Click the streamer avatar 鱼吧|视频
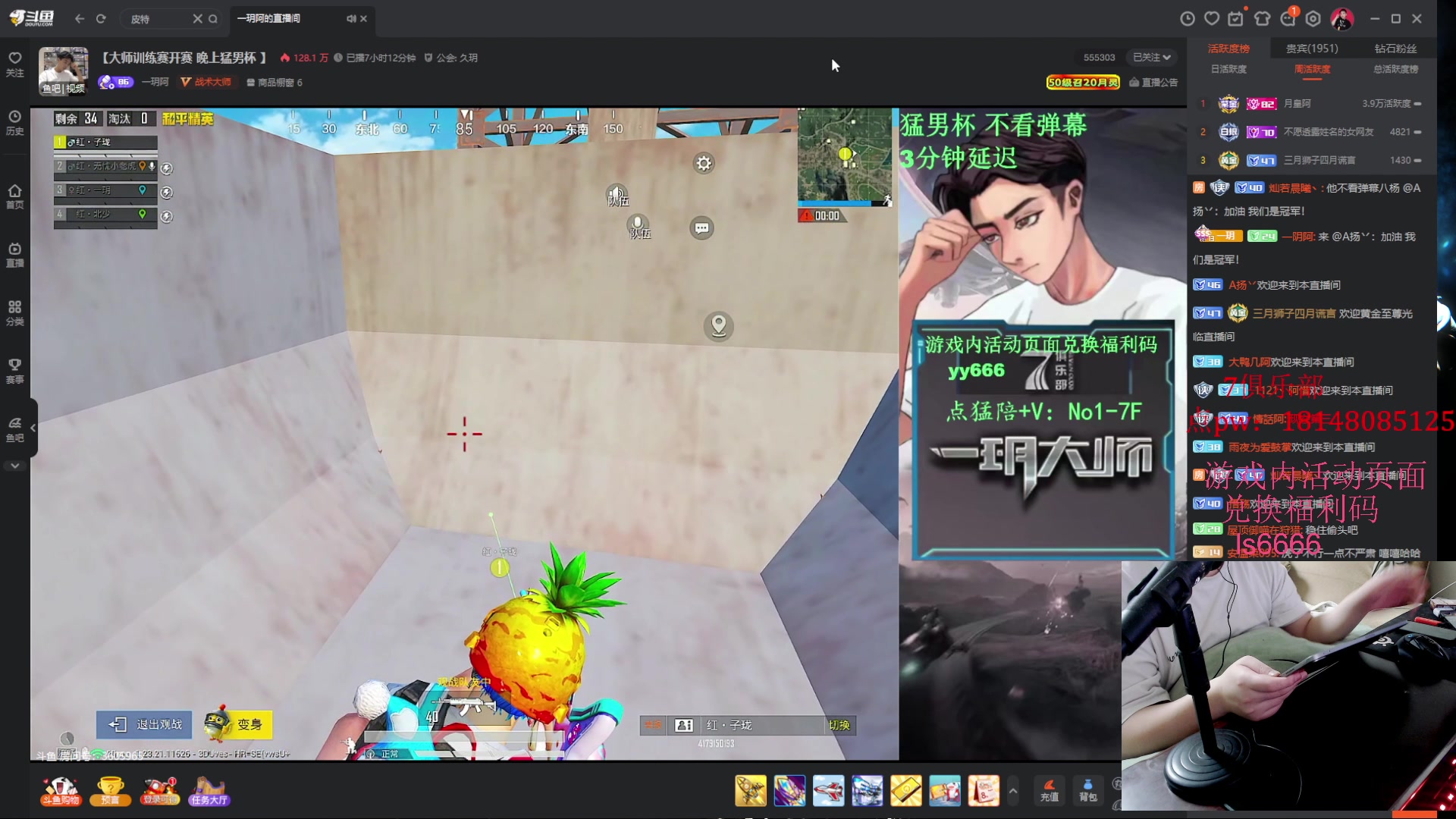1456x819 pixels. [64, 71]
